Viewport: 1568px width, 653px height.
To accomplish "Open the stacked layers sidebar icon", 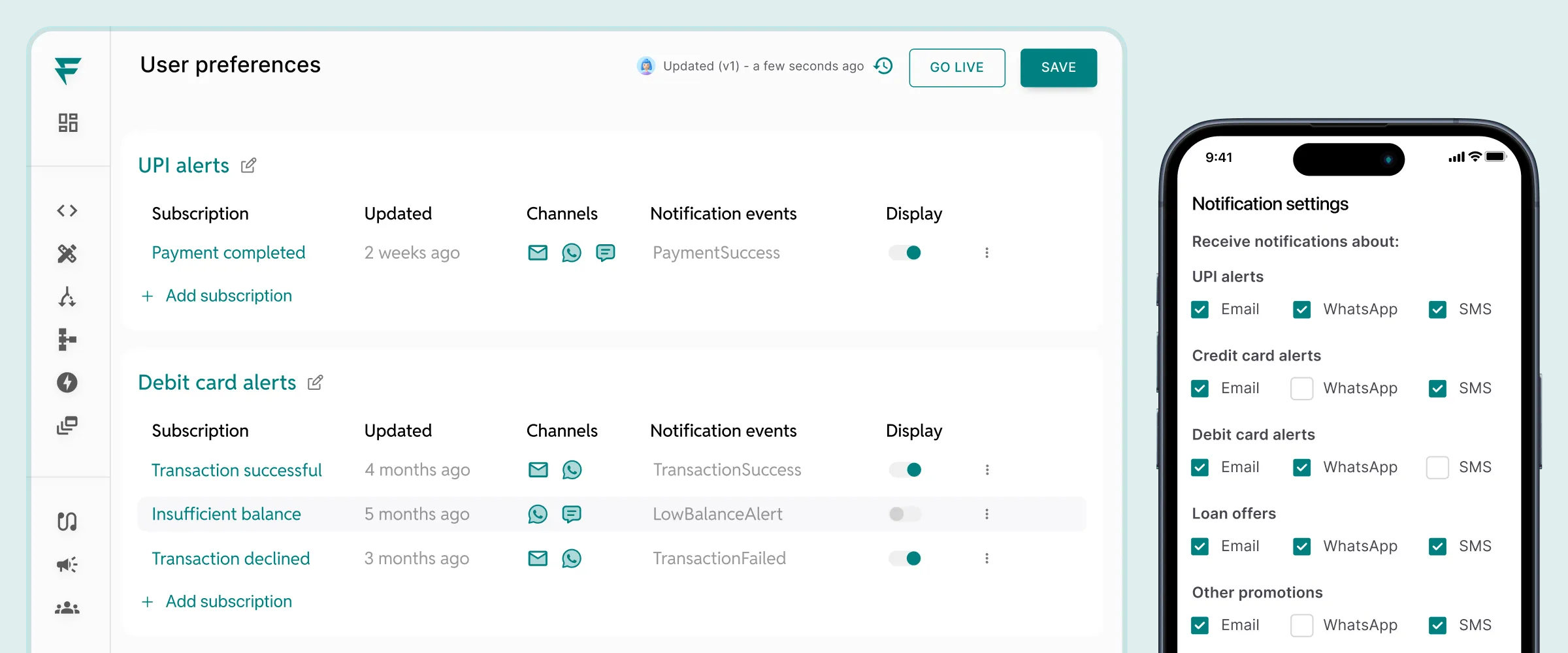I will [x=67, y=426].
